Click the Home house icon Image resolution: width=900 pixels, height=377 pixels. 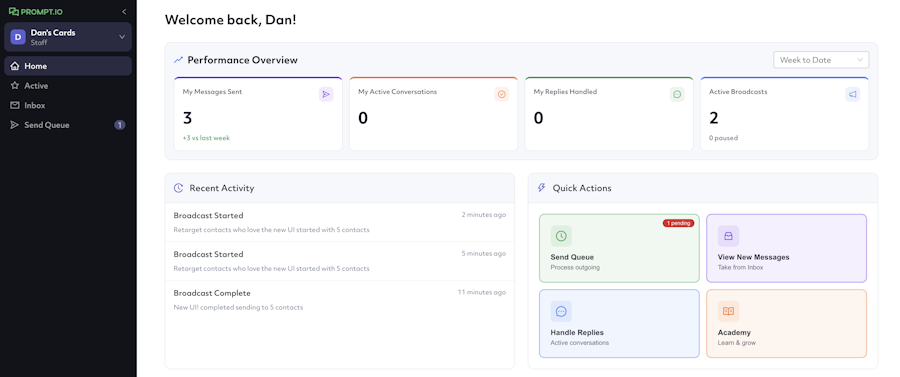coord(15,66)
